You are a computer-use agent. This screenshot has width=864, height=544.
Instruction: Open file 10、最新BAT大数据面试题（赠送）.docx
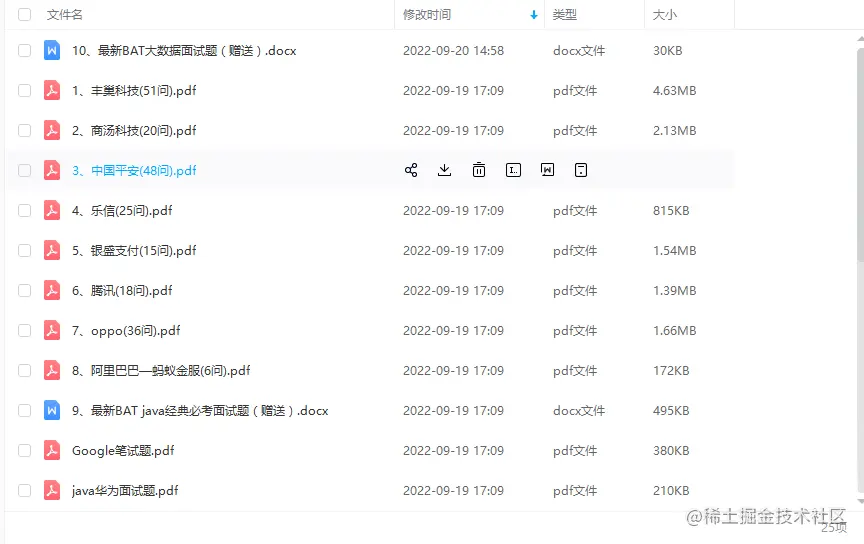184,51
